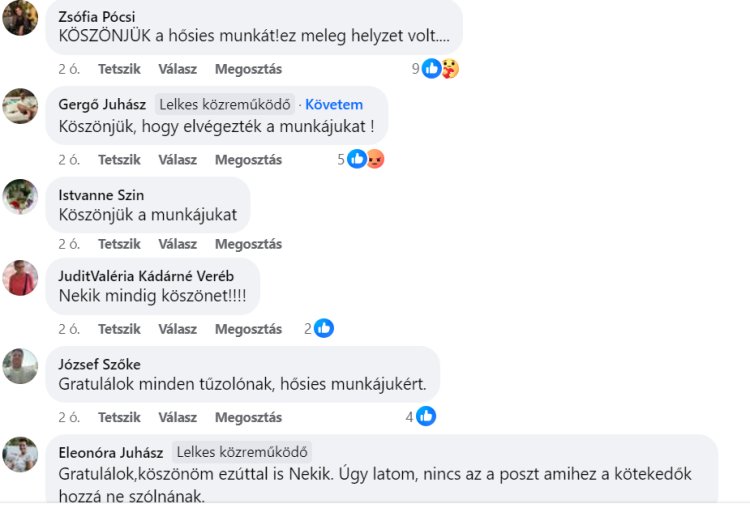Like Zsófia Pócsi's comment with Tetszik
The image size is (750, 508).
[x=119, y=69]
